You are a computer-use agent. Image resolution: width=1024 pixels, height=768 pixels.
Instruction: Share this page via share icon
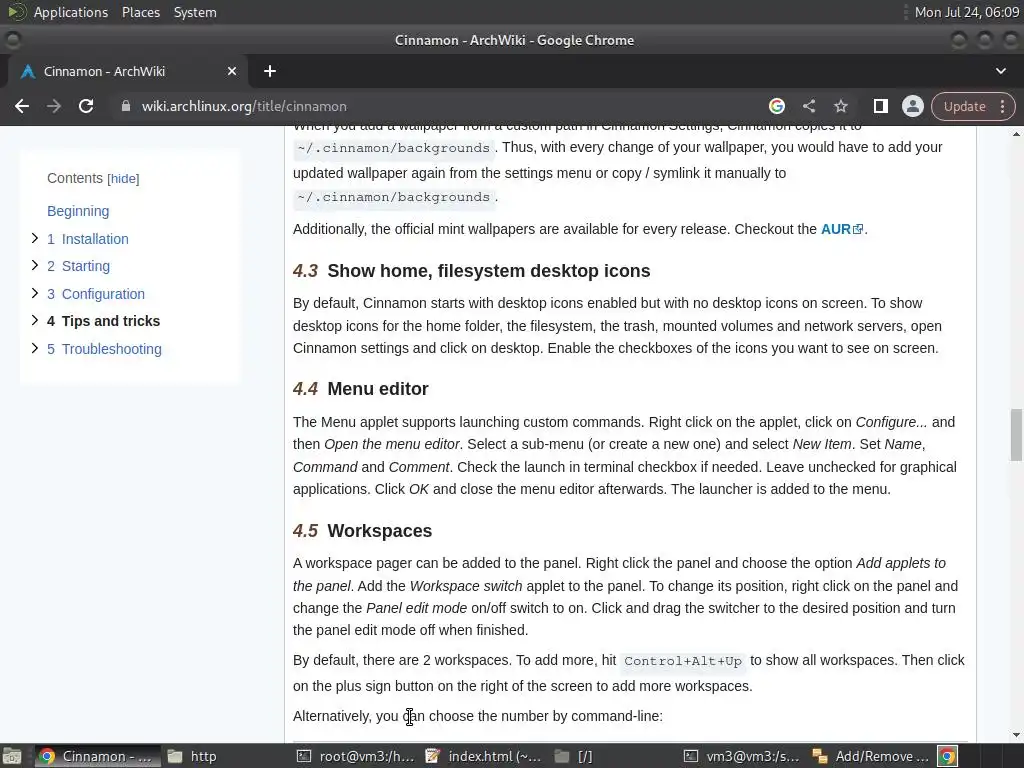click(808, 106)
